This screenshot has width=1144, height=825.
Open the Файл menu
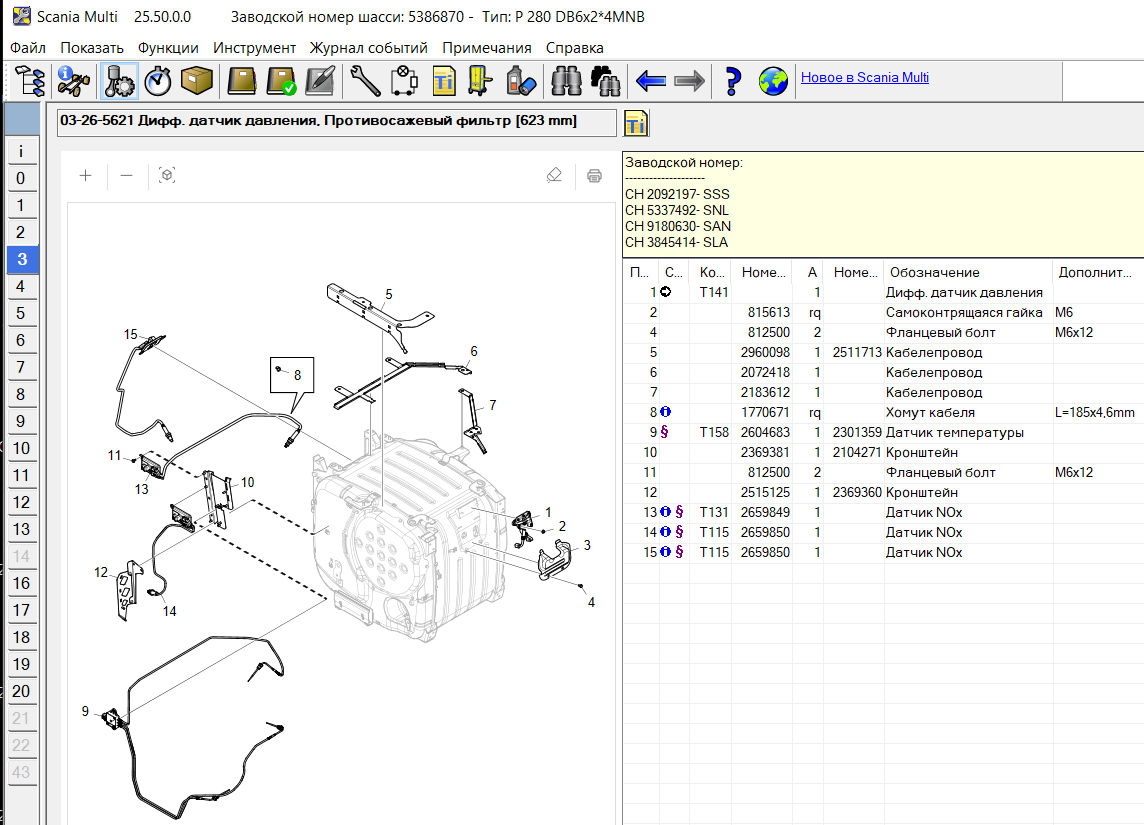[28, 48]
